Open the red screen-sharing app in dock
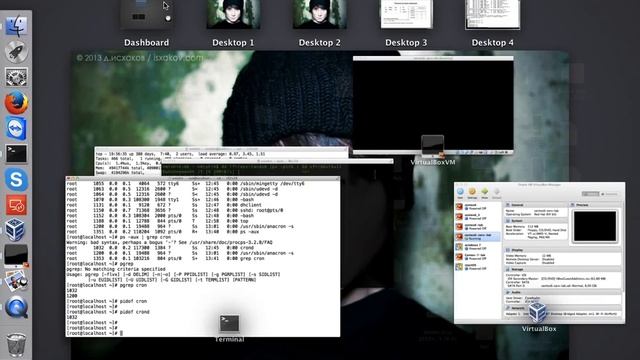 pyautogui.click(x=16, y=204)
